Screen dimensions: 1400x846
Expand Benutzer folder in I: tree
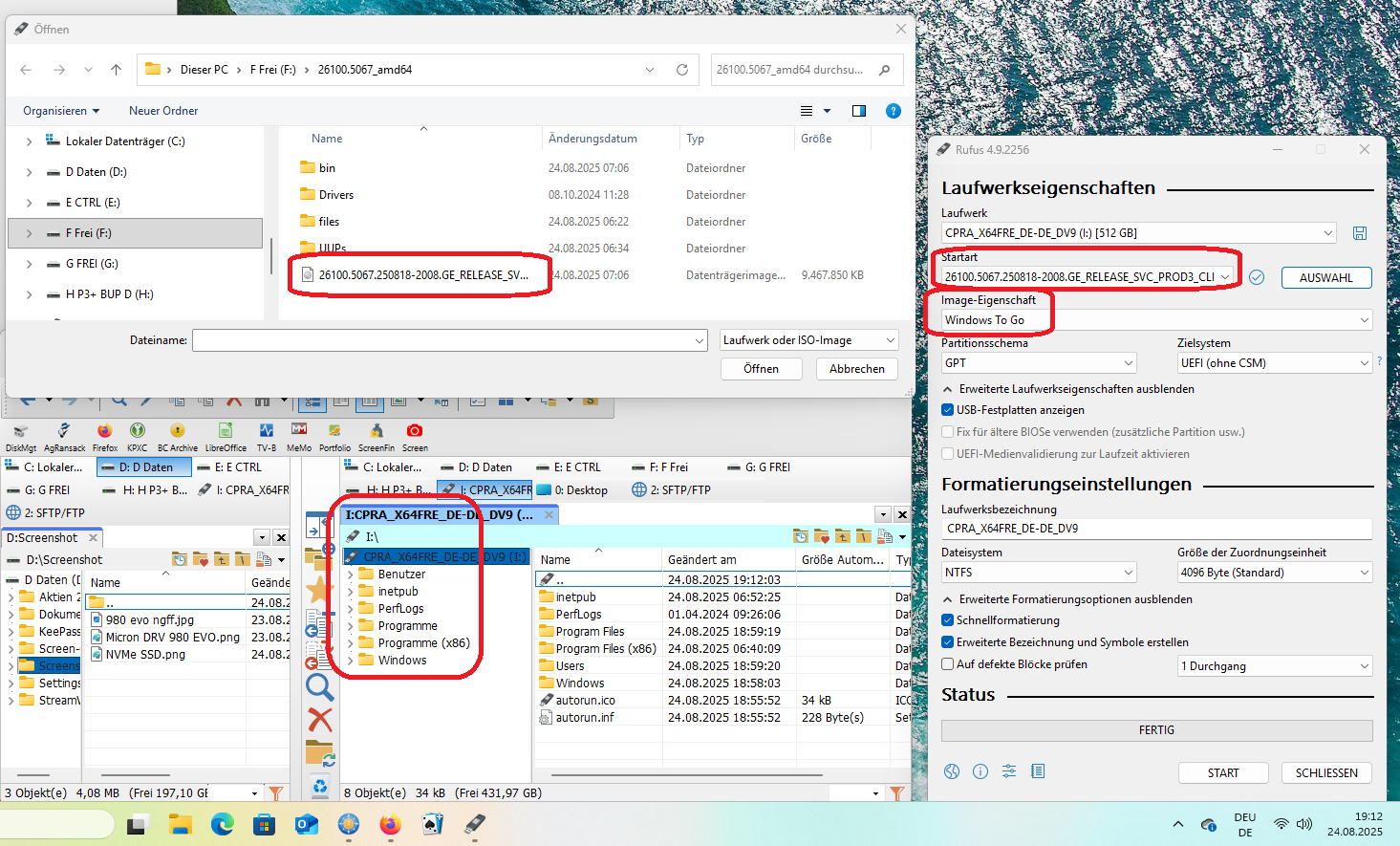351,575
